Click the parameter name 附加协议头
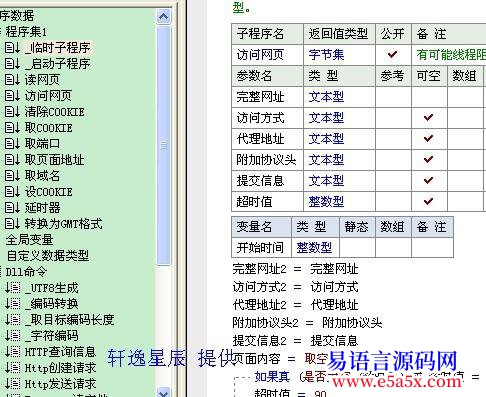 266,160
